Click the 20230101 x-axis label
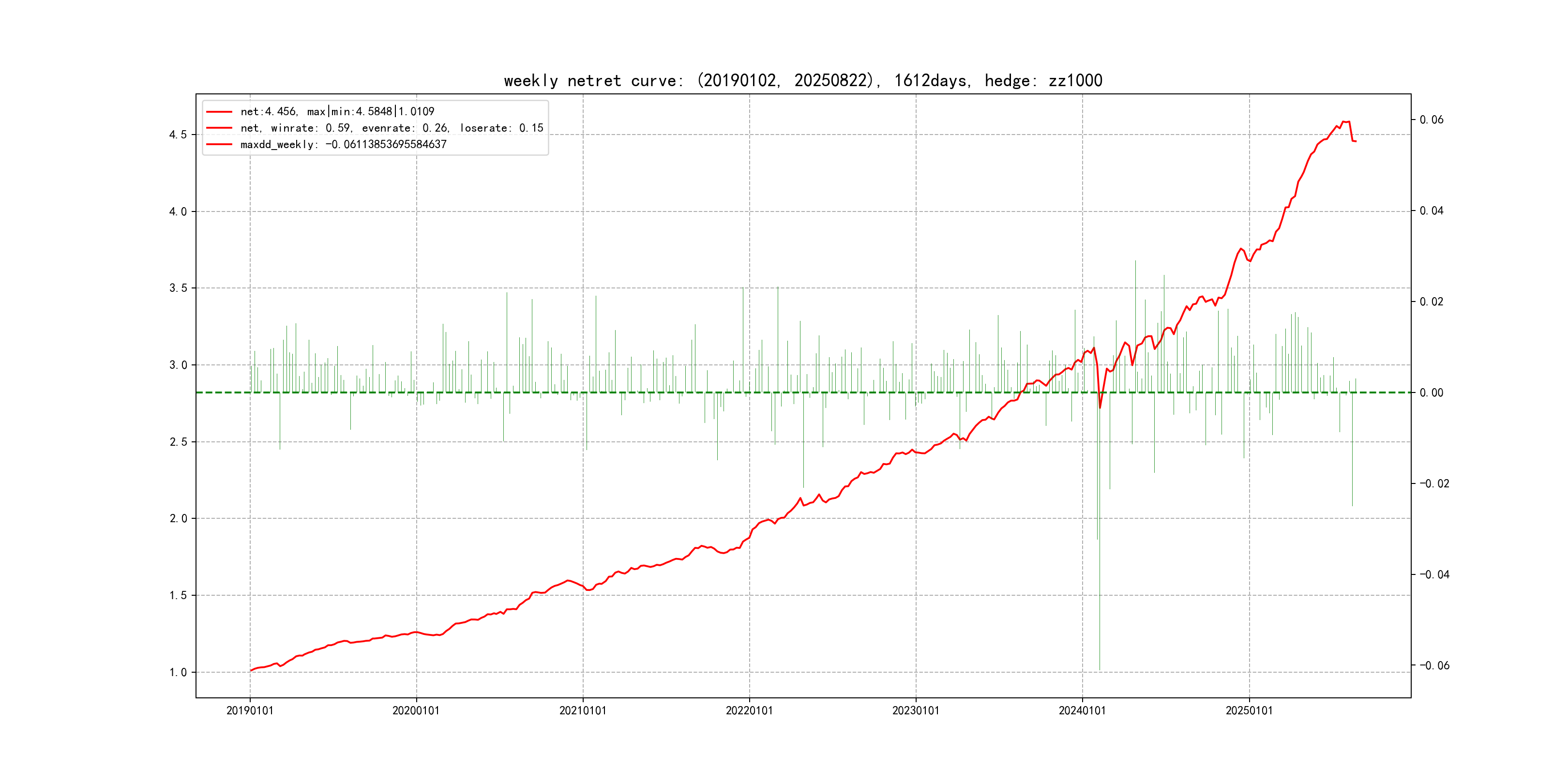 [916, 710]
